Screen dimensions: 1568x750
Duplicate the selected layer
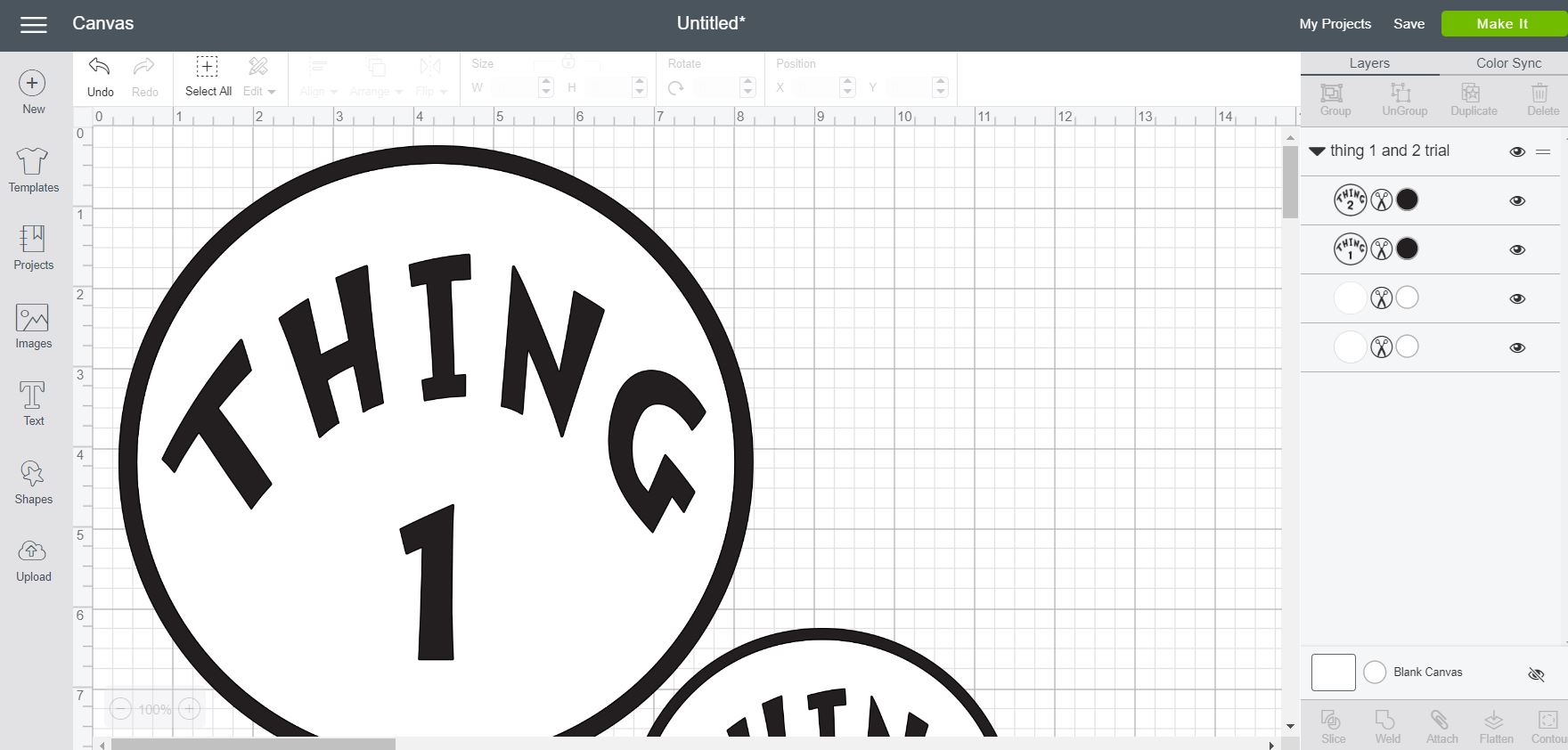[x=1474, y=100]
